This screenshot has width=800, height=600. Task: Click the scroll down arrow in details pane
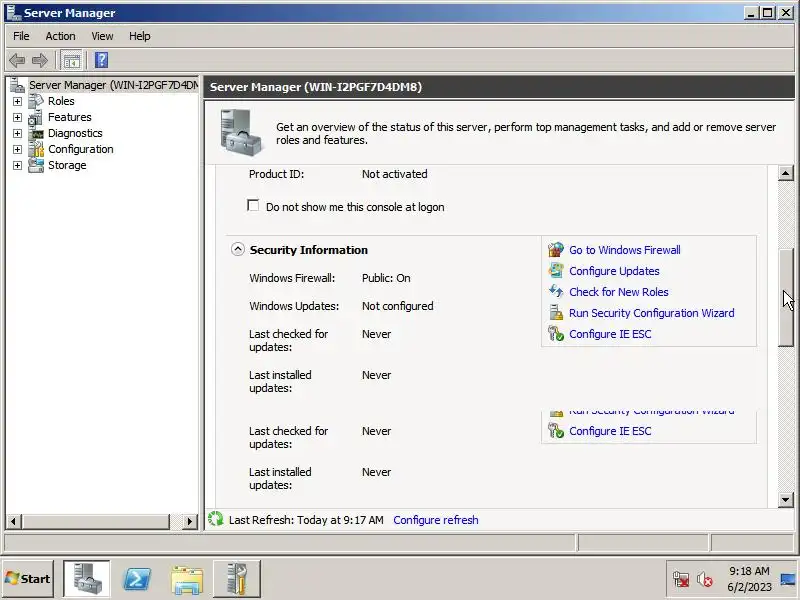[786, 499]
